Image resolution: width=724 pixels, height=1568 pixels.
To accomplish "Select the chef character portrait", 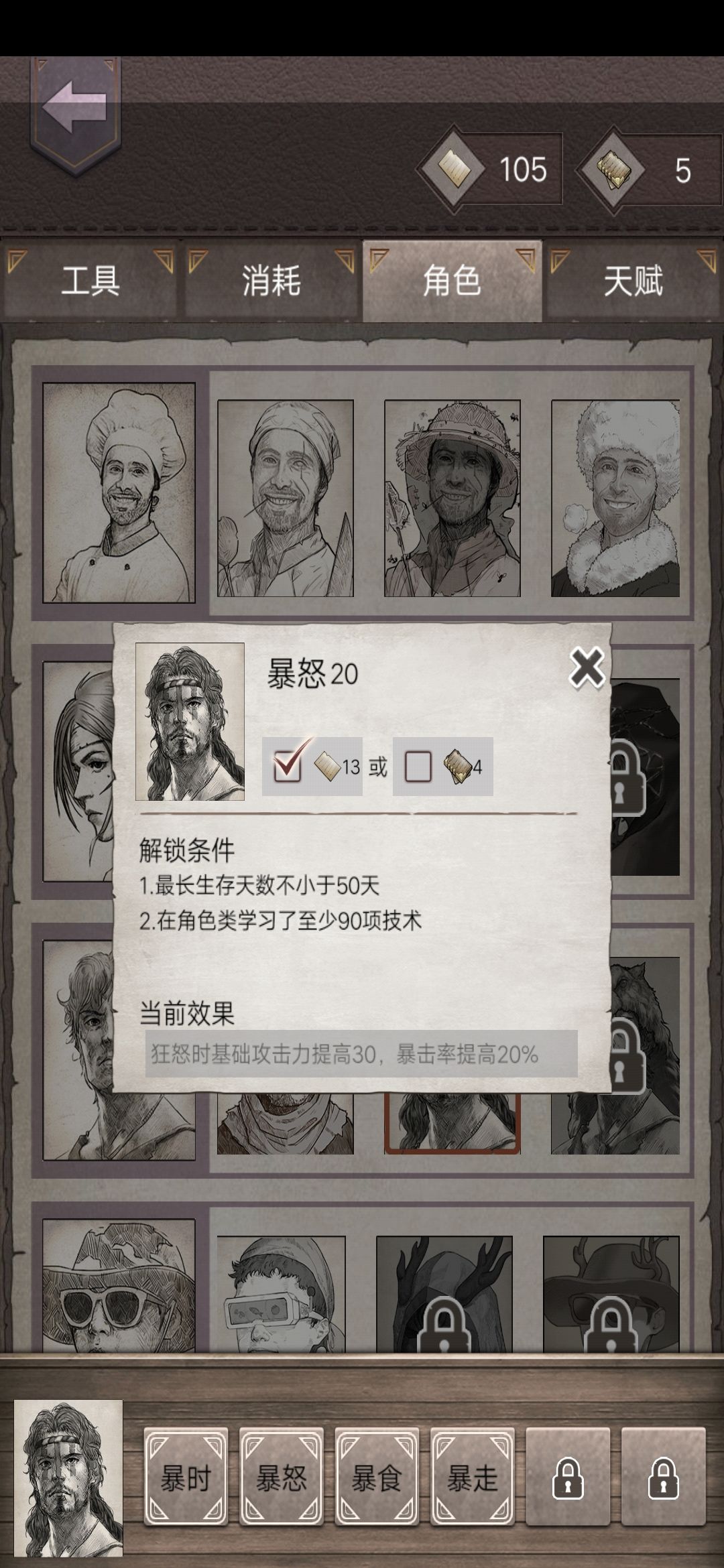I will 119,493.
